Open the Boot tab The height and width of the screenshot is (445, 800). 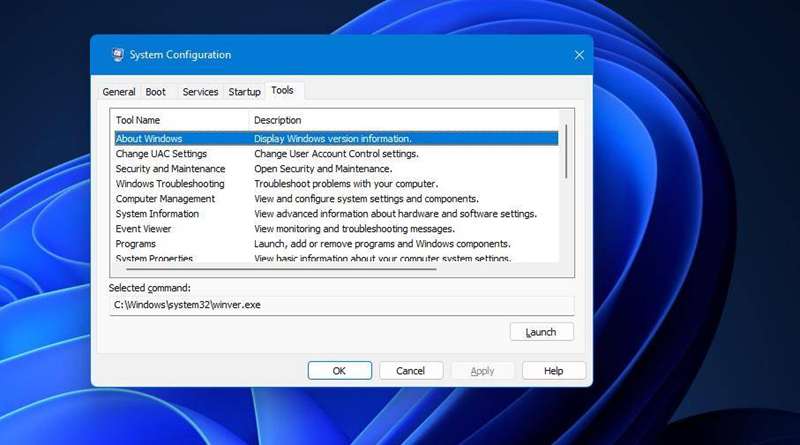coord(156,92)
